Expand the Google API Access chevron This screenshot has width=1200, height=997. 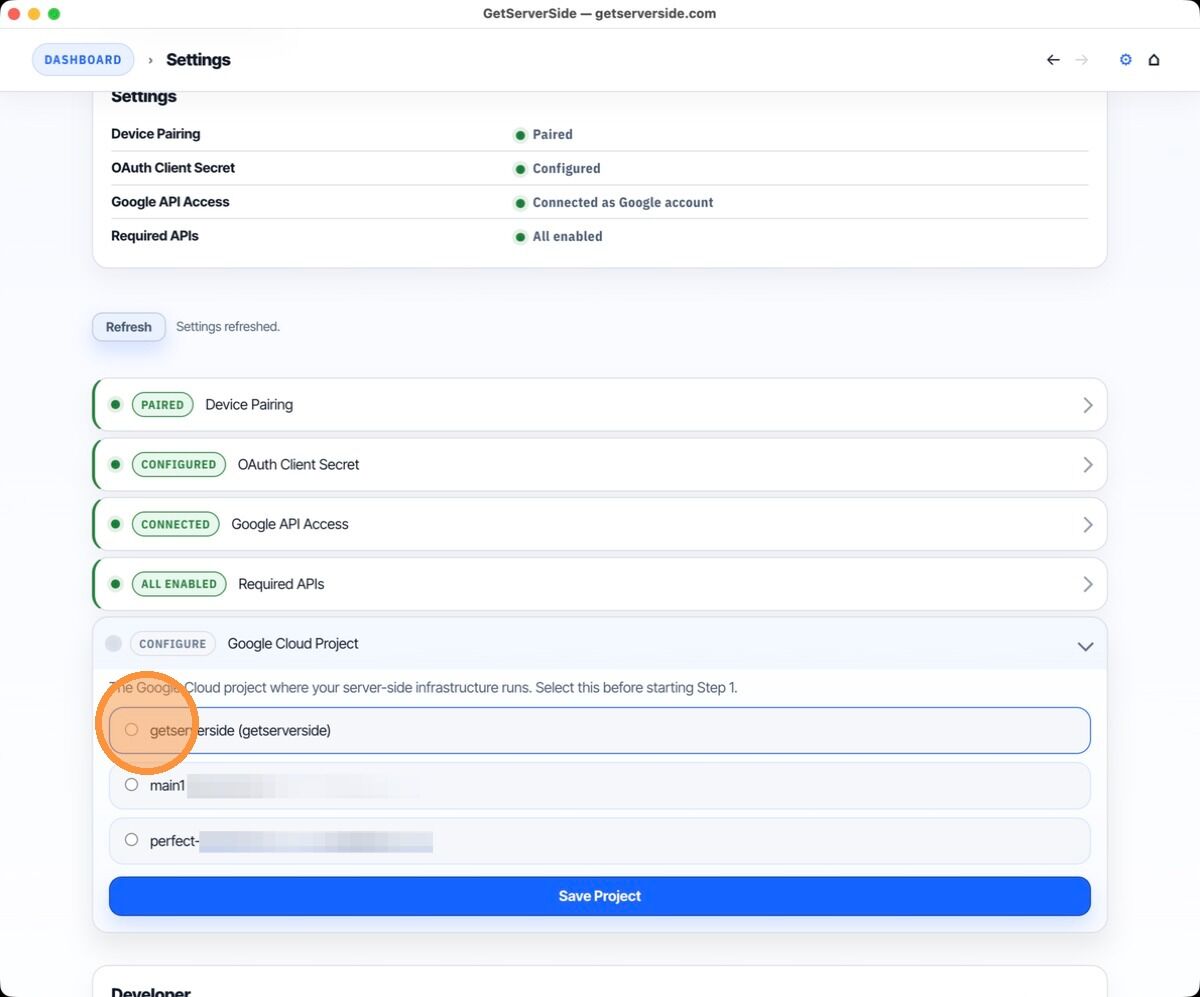coord(1087,525)
